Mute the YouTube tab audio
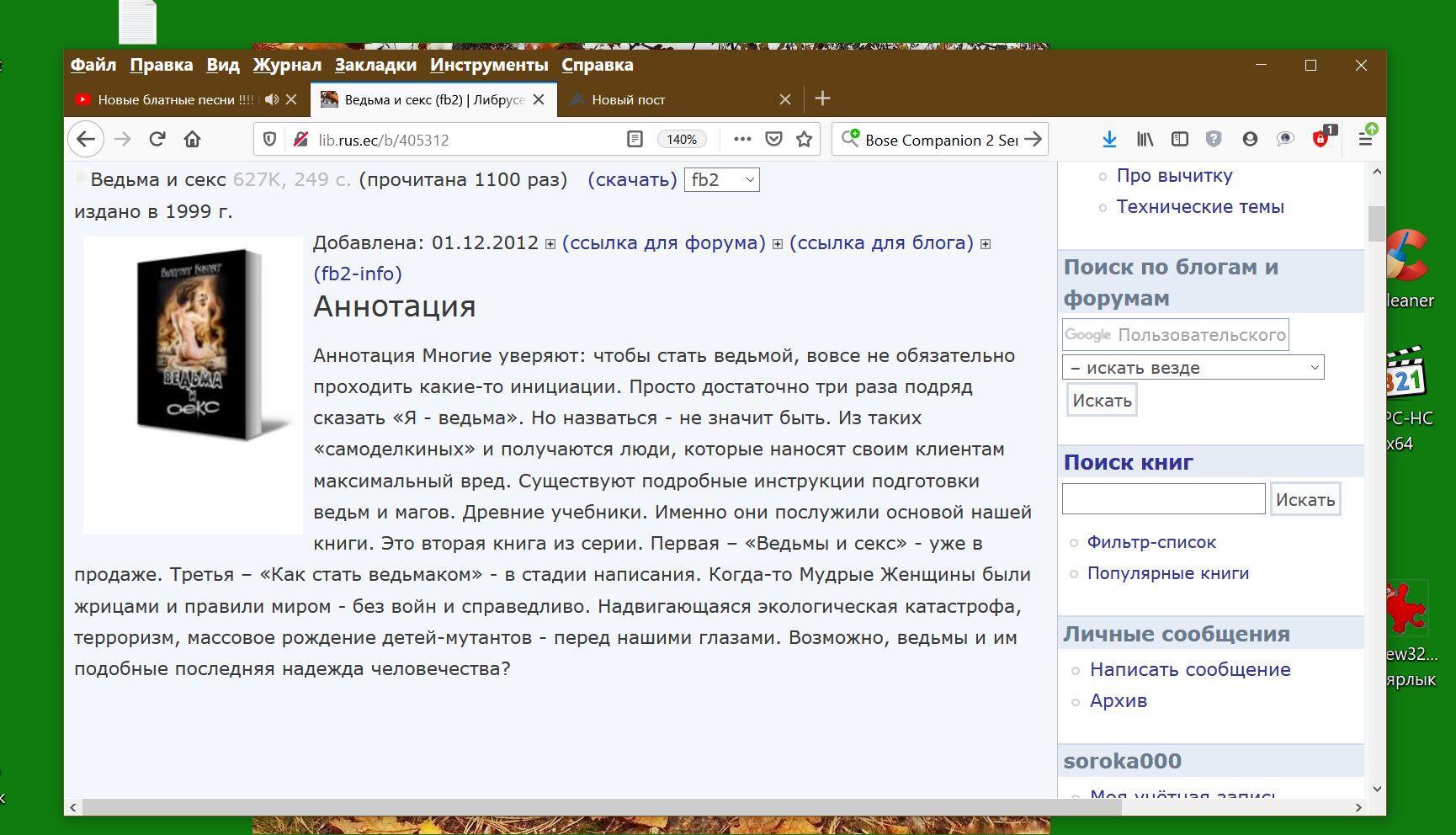The image size is (1456, 835). [x=271, y=99]
